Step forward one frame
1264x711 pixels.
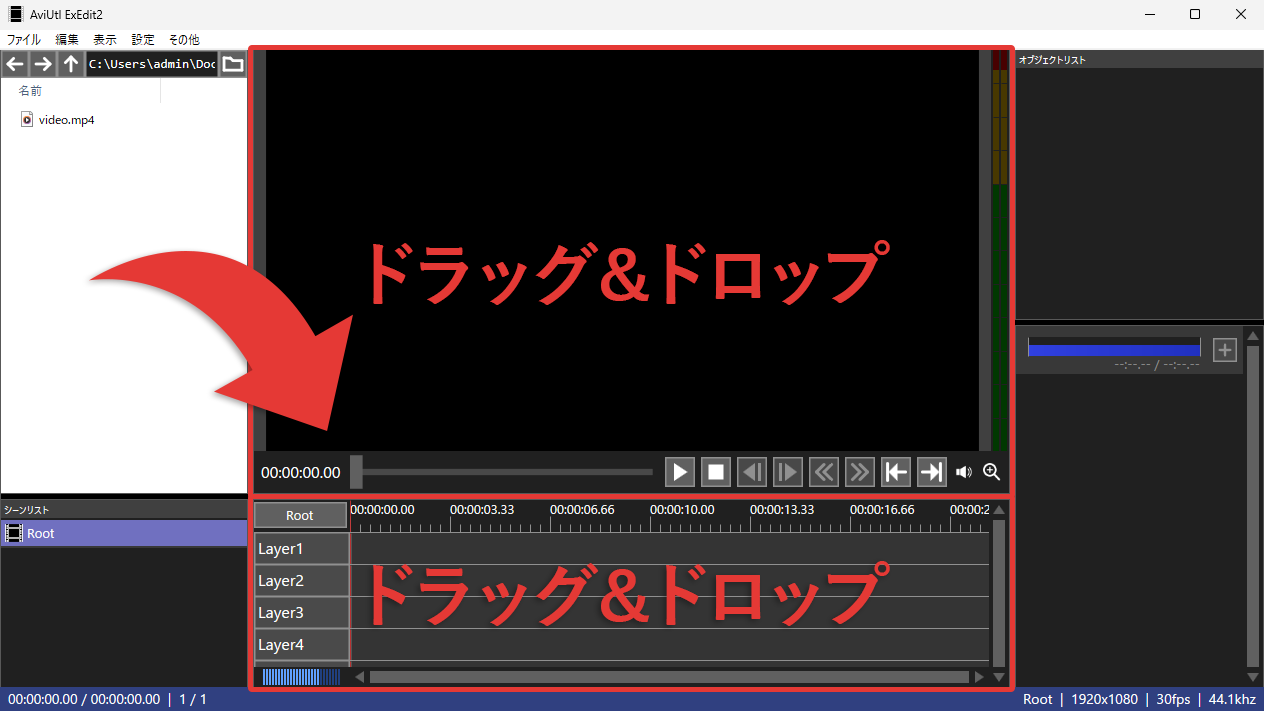point(787,472)
